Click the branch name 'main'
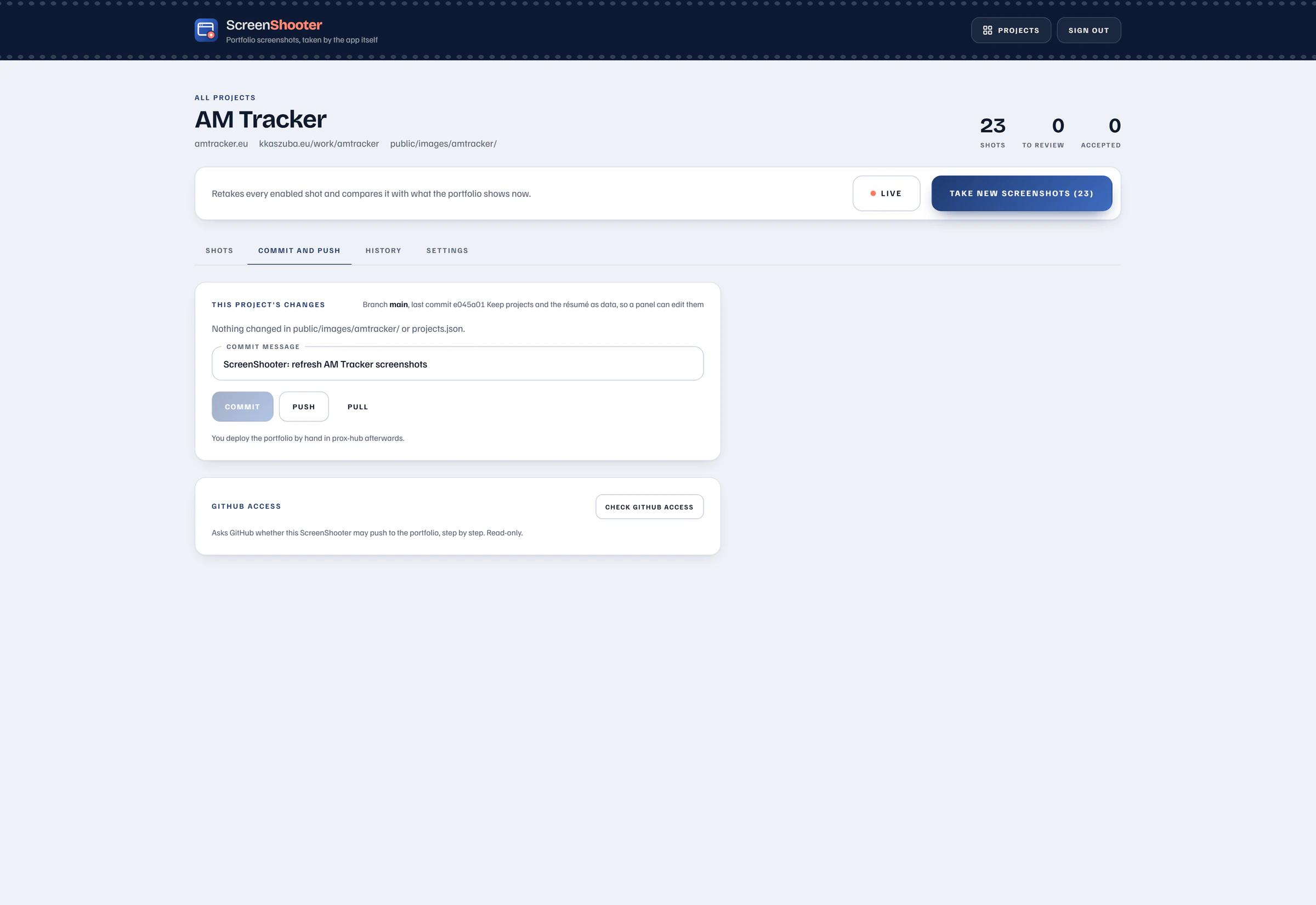 399,304
